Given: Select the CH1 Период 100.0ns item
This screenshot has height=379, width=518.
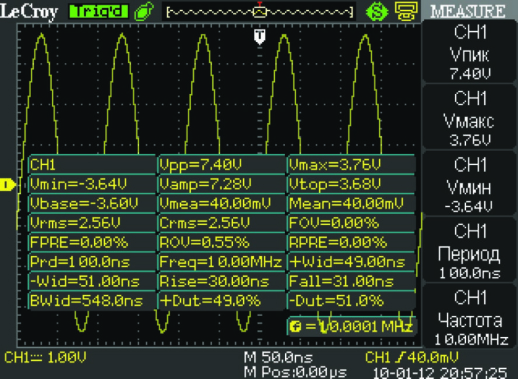Looking at the screenshot, I should (x=470, y=251).
